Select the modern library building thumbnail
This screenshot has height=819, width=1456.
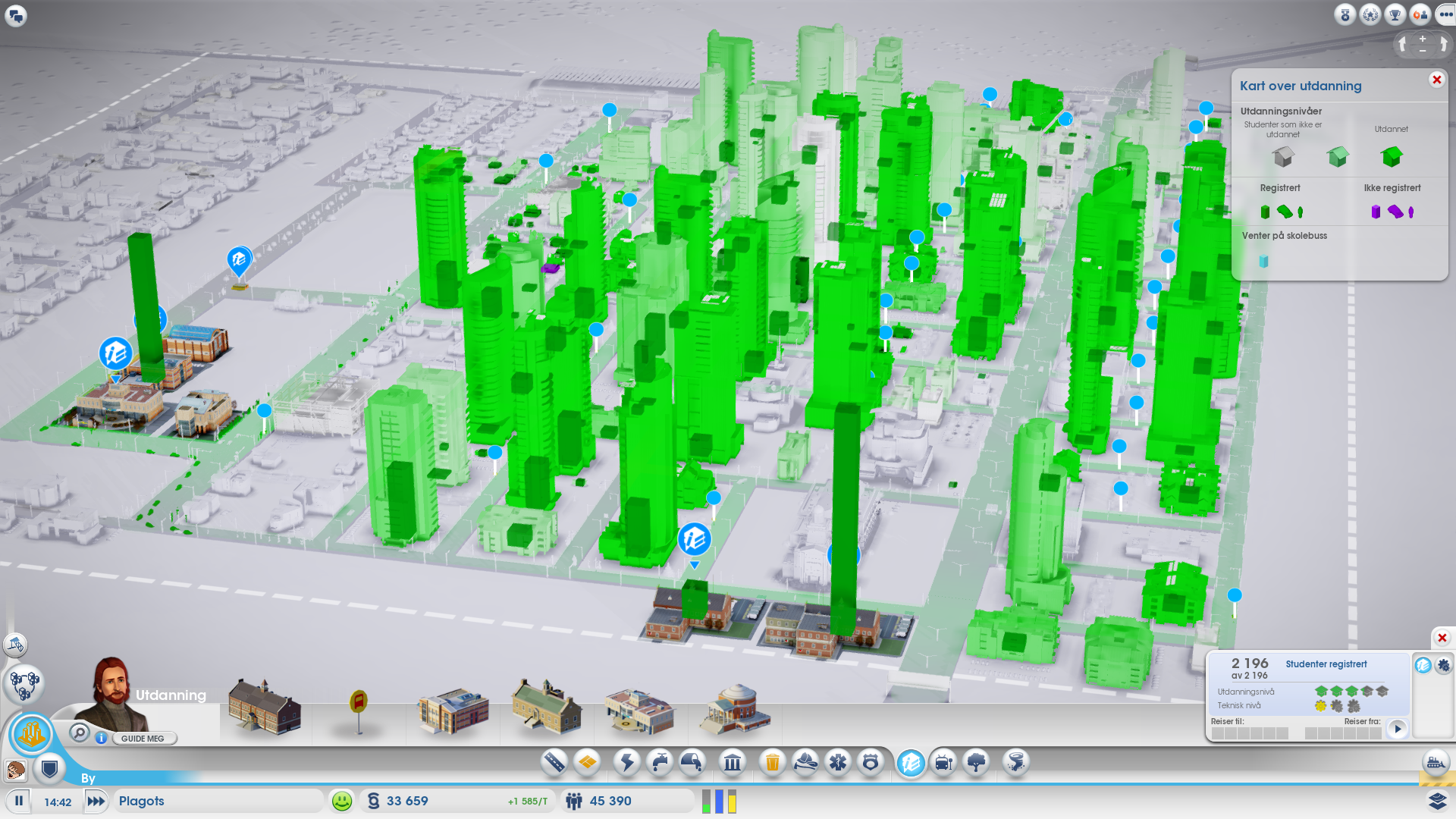click(453, 711)
